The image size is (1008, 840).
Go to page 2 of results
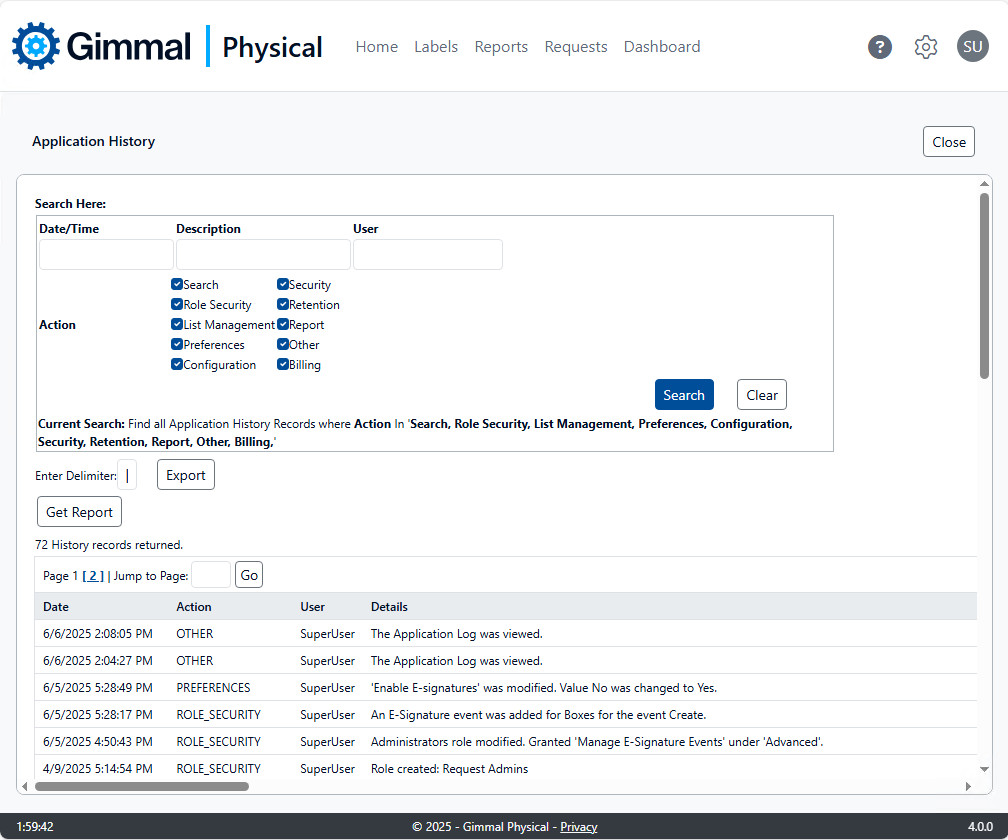pyautogui.click(x=93, y=576)
